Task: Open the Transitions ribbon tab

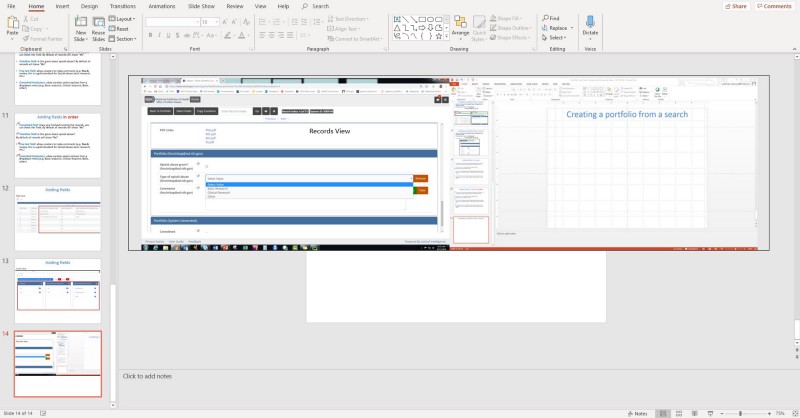Action: [122, 6]
